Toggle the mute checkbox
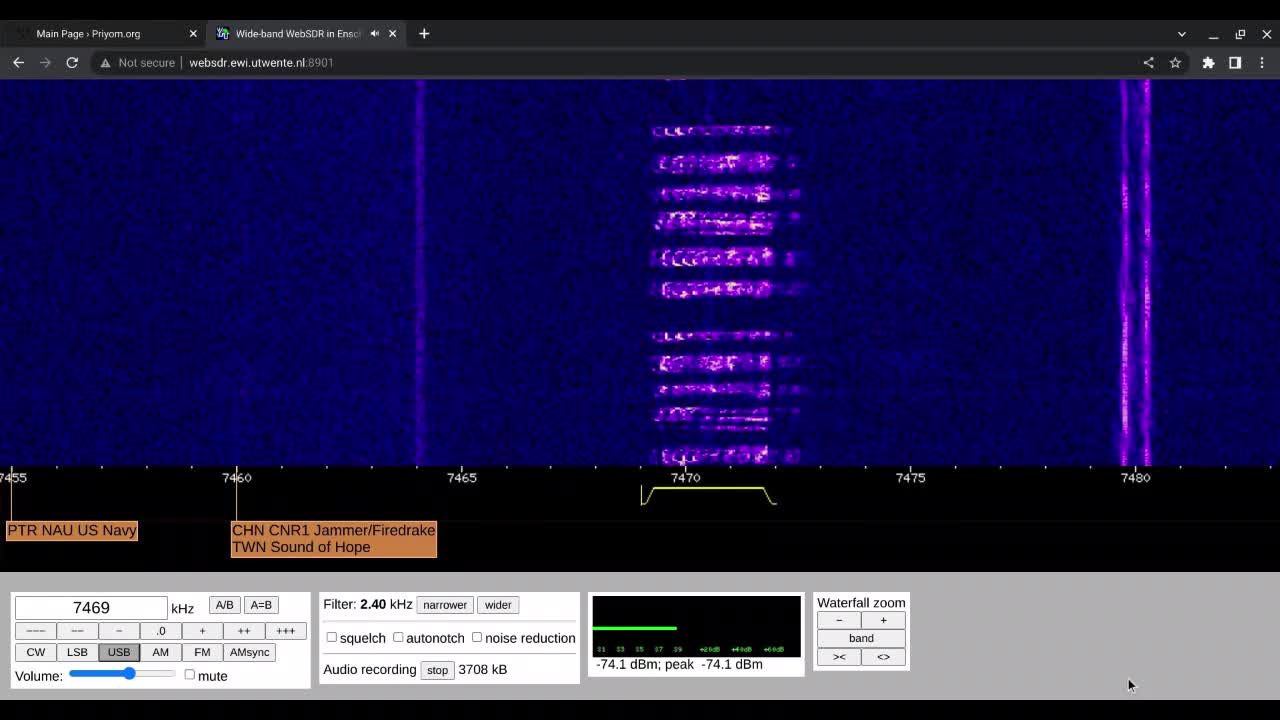This screenshot has height=720, width=1280. point(189,675)
